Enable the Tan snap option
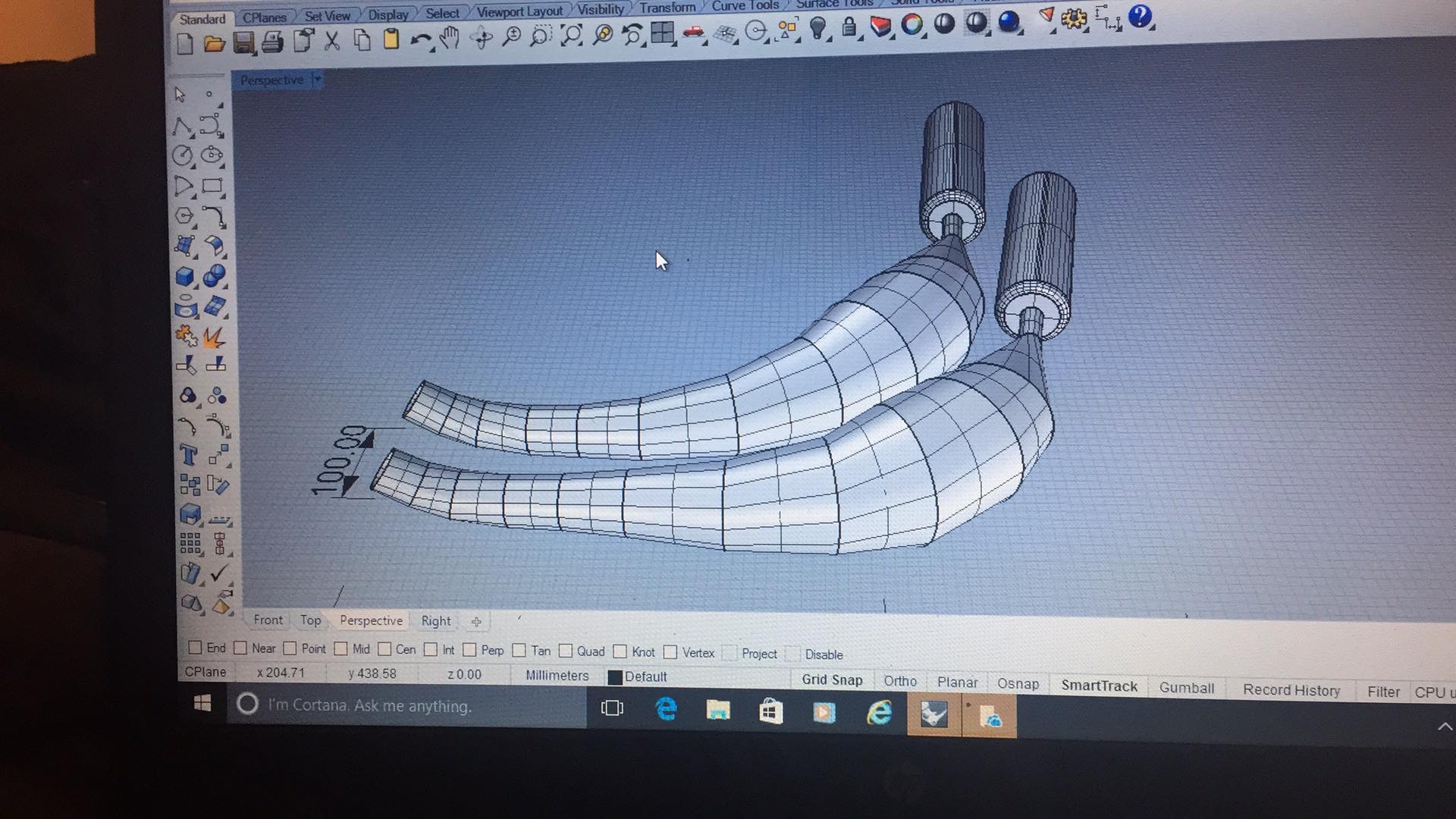The image size is (1456, 819). tap(519, 651)
